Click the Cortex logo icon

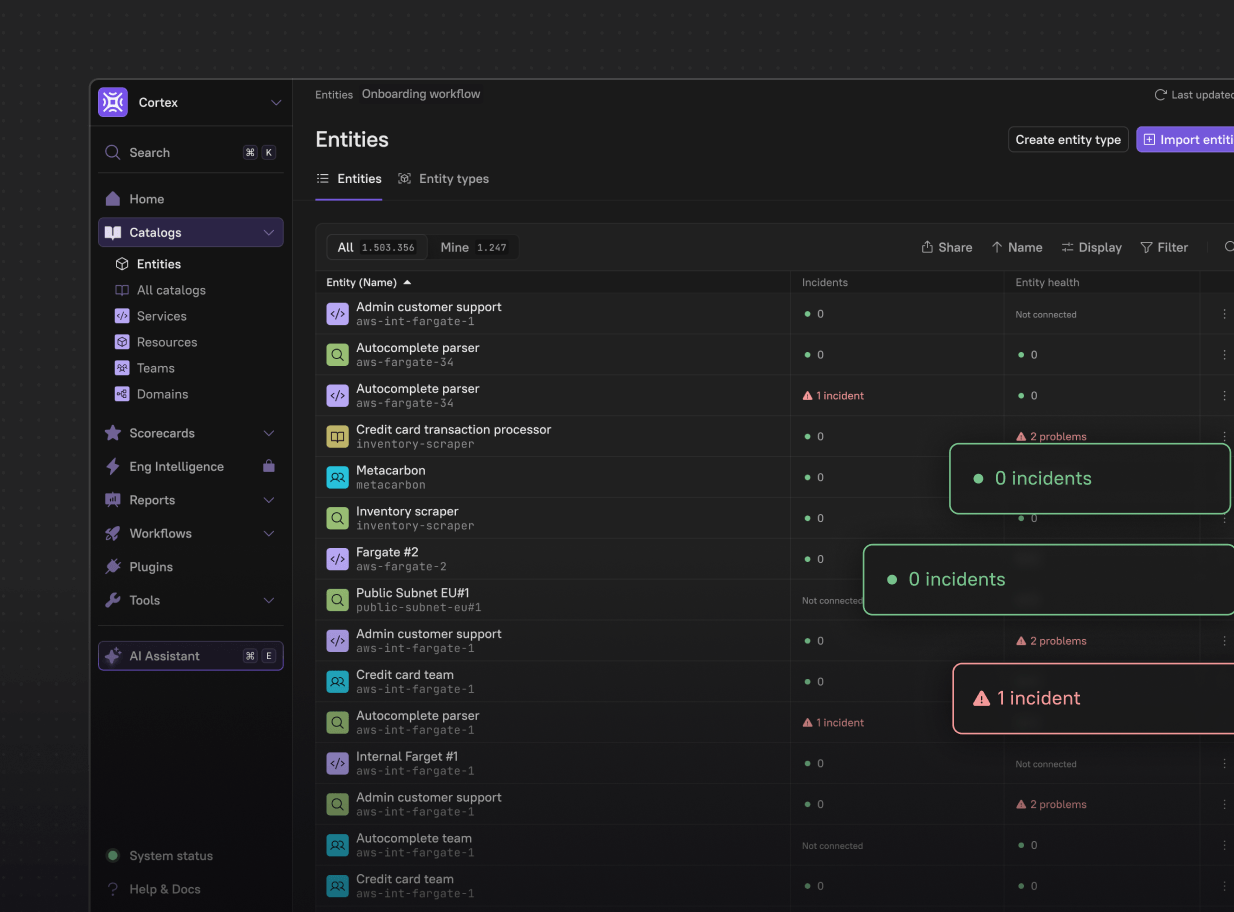pyautogui.click(x=113, y=102)
